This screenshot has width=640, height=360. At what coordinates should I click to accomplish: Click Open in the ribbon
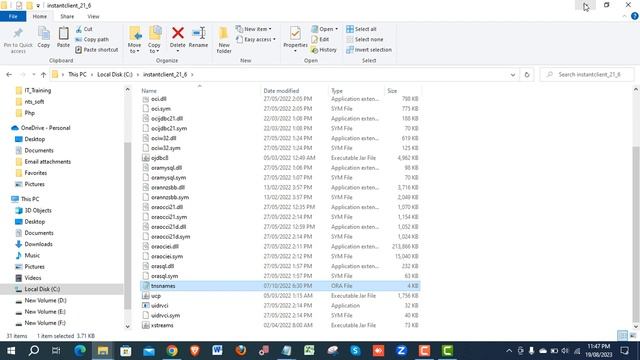(324, 29)
